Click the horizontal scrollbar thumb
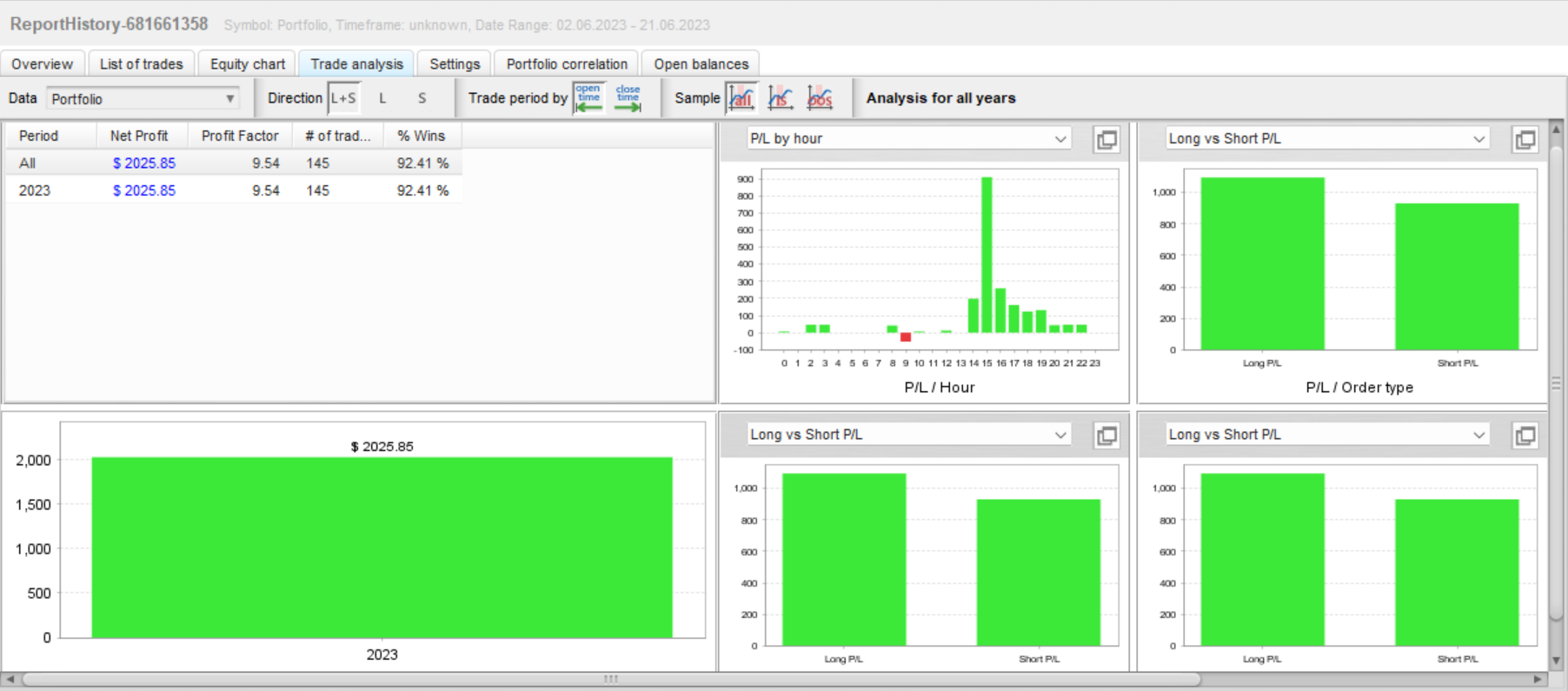1568x691 pixels. (611, 679)
